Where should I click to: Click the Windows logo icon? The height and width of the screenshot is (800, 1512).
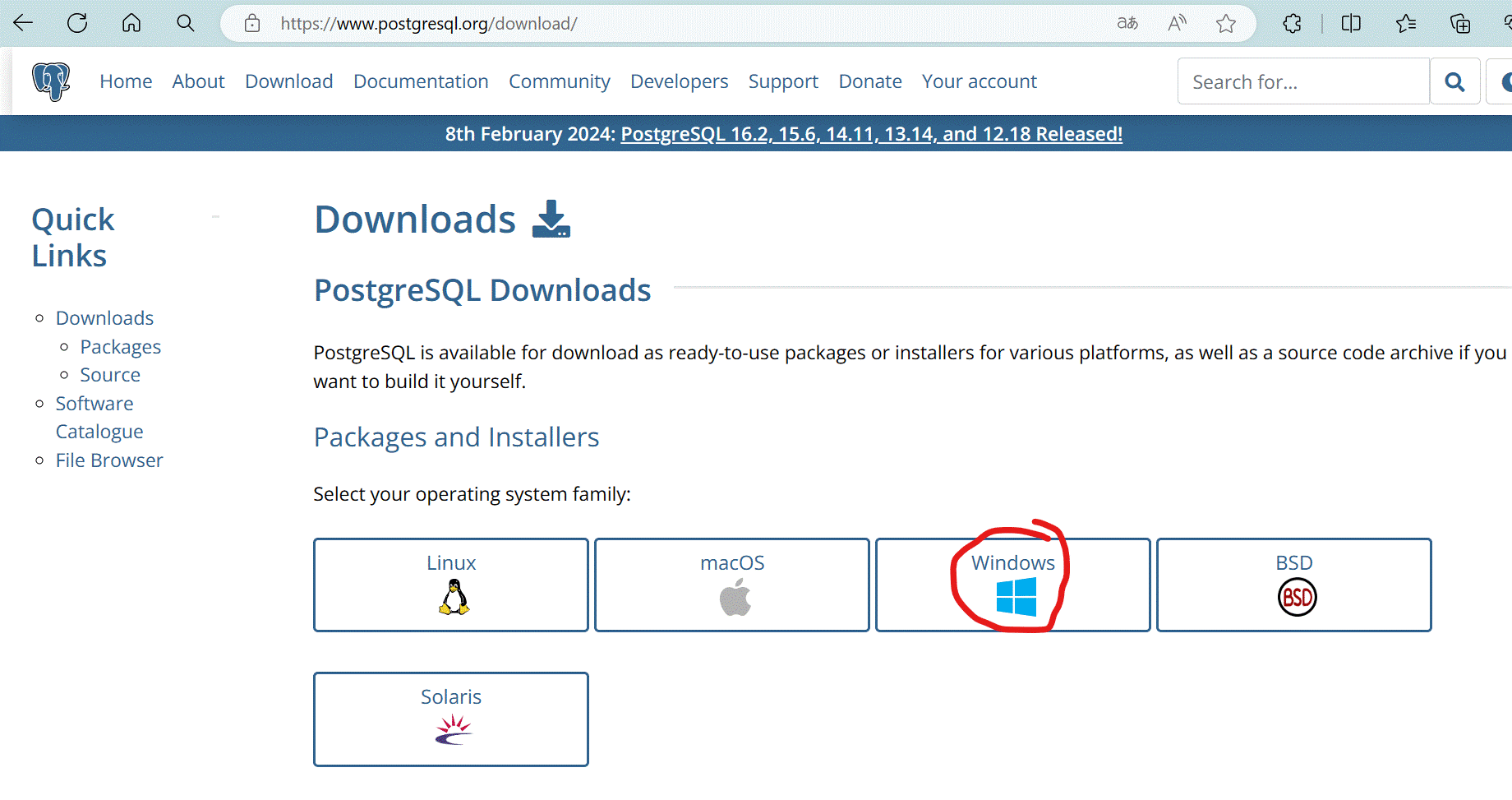tap(1016, 597)
